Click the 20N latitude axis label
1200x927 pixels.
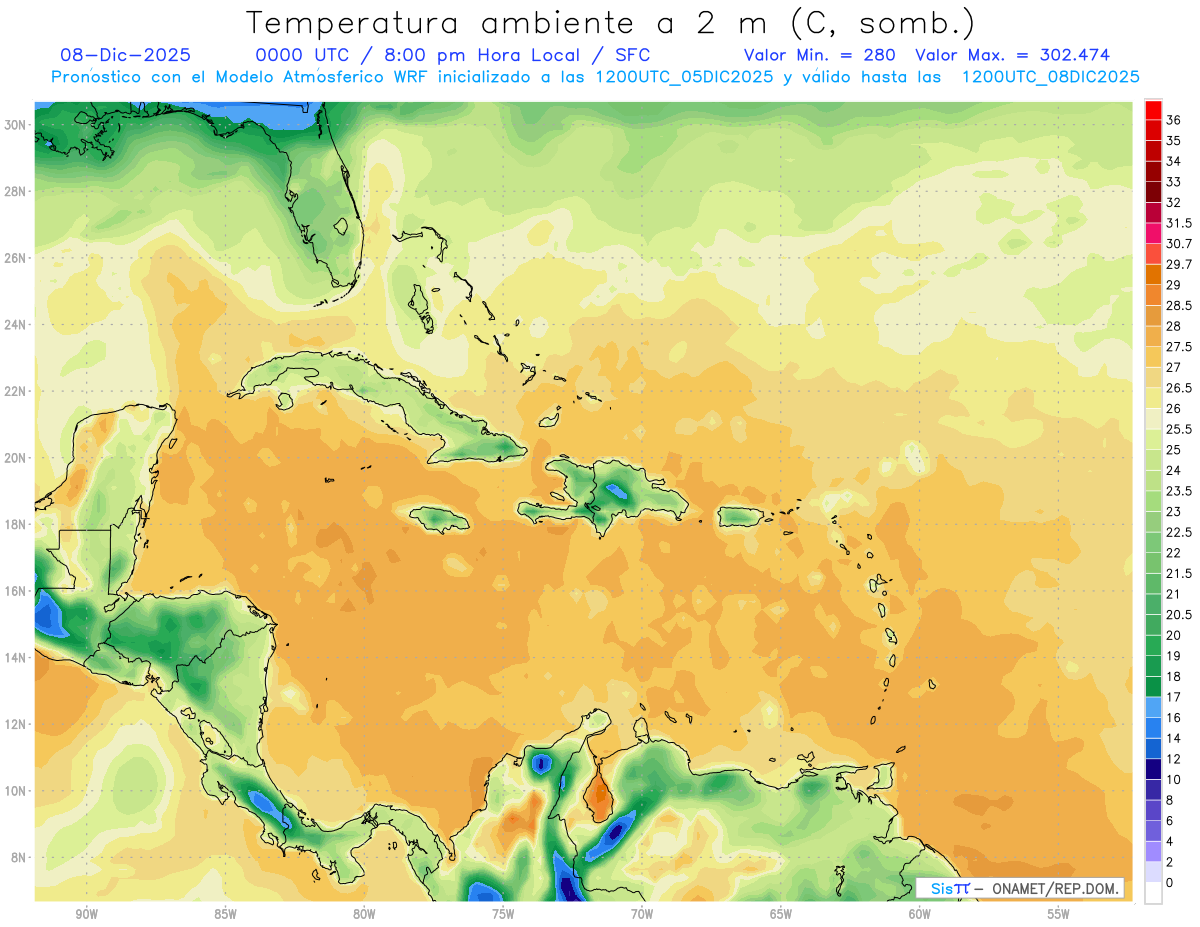16,458
